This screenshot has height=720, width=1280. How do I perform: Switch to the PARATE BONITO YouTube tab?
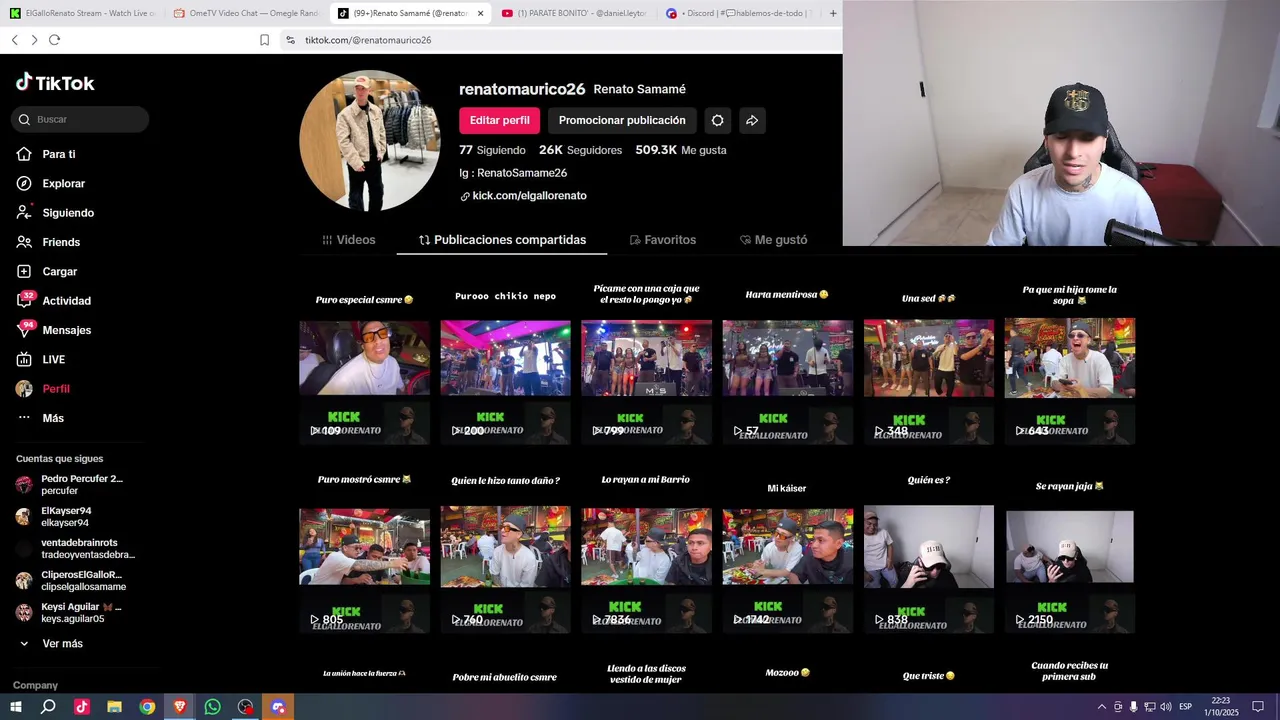pyautogui.click(x=574, y=13)
